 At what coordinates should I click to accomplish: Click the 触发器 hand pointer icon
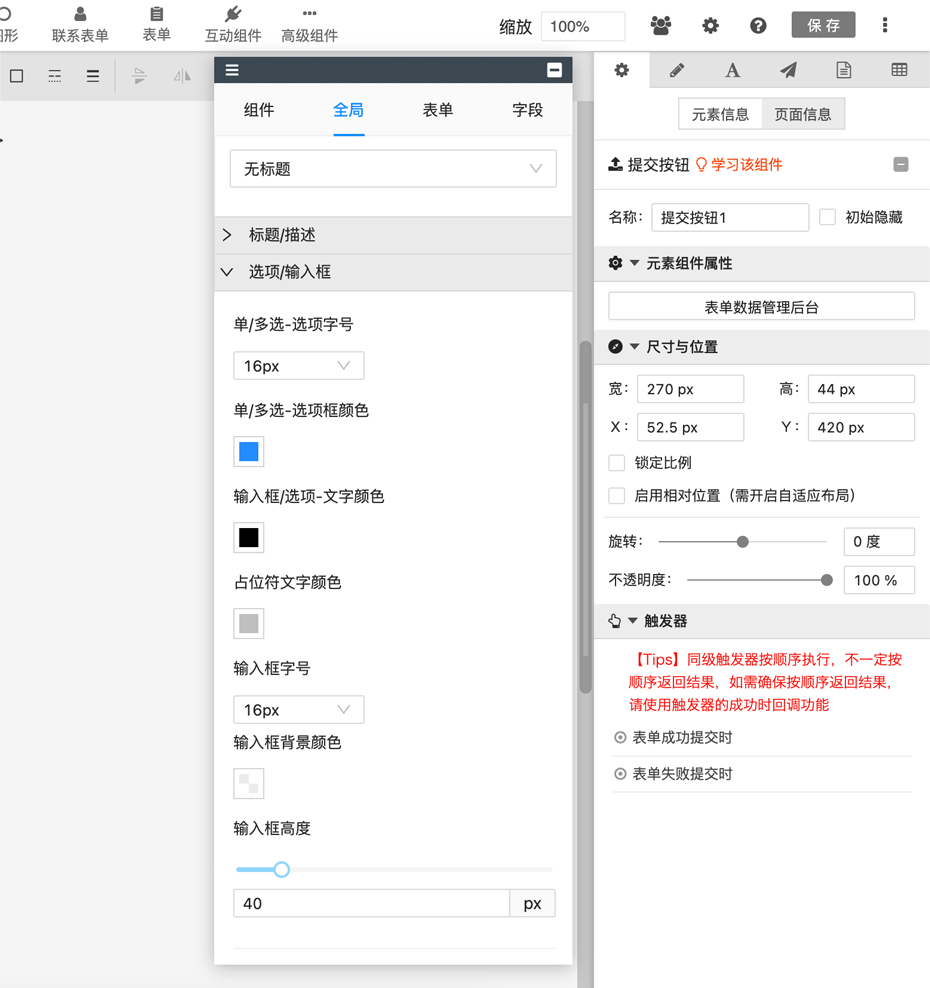coord(615,621)
